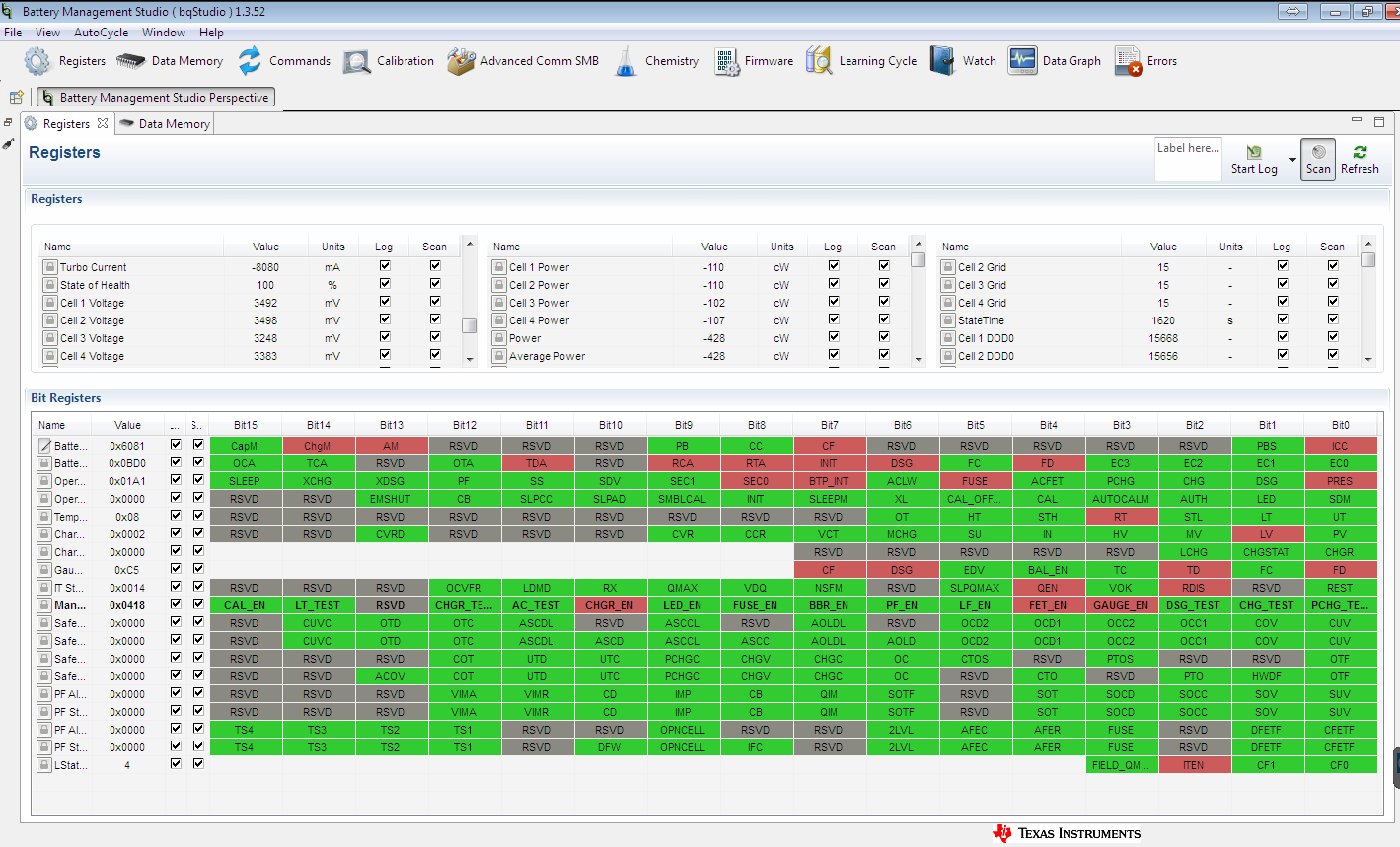The height and width of the screenshot is (847, 1400).
Task: Open the Help menu
Action: click(x=211, y=33)
